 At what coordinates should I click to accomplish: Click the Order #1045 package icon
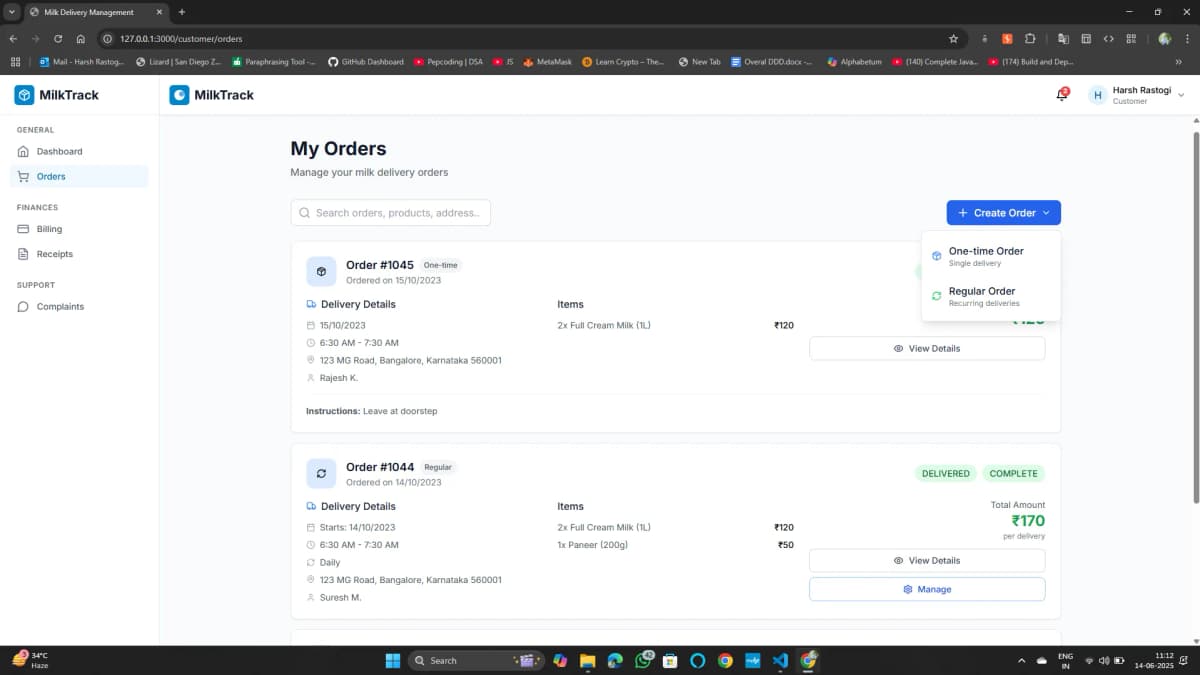(321, 271)
